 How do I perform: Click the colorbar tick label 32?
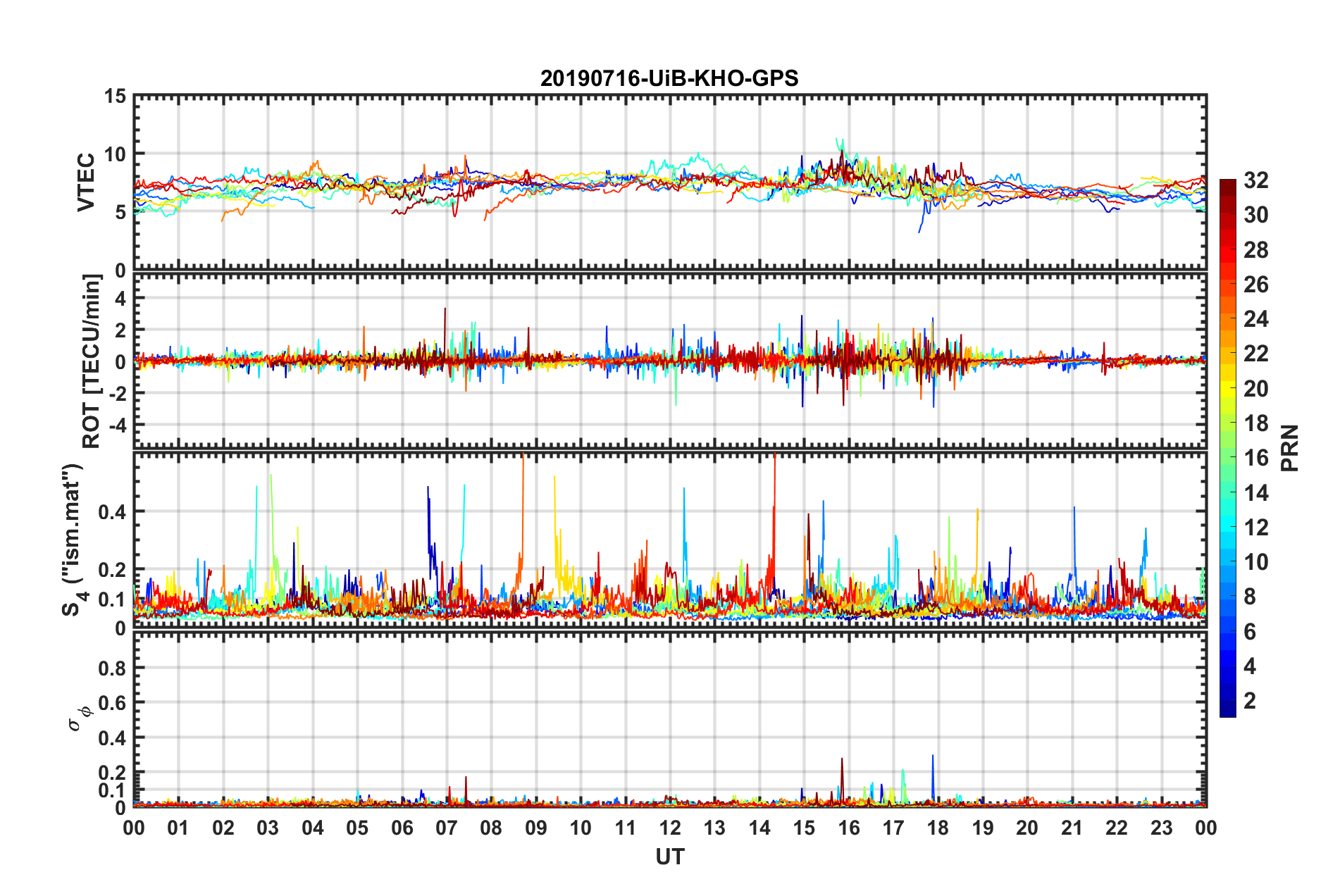1256,180
